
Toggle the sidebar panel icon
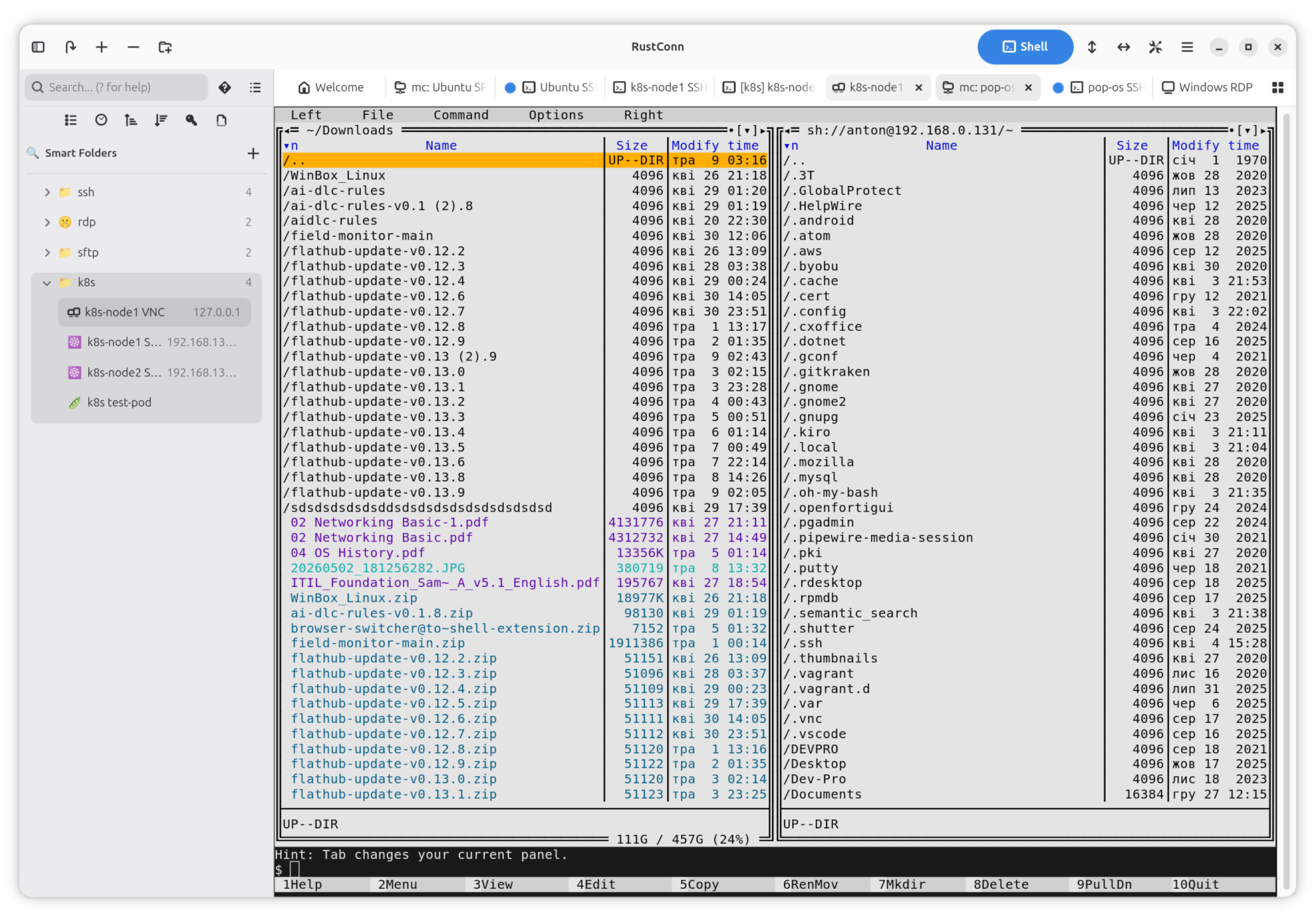point(38,47)
